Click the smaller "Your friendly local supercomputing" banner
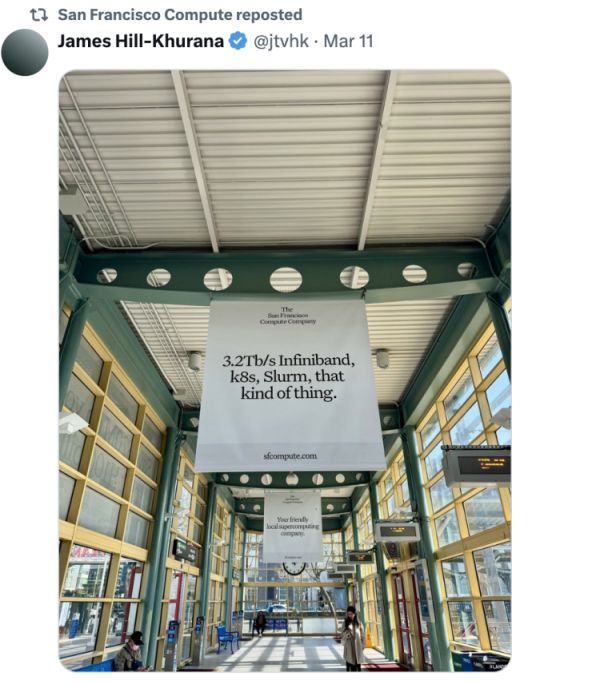Screen dimensions: 600x684 point(293,525)
